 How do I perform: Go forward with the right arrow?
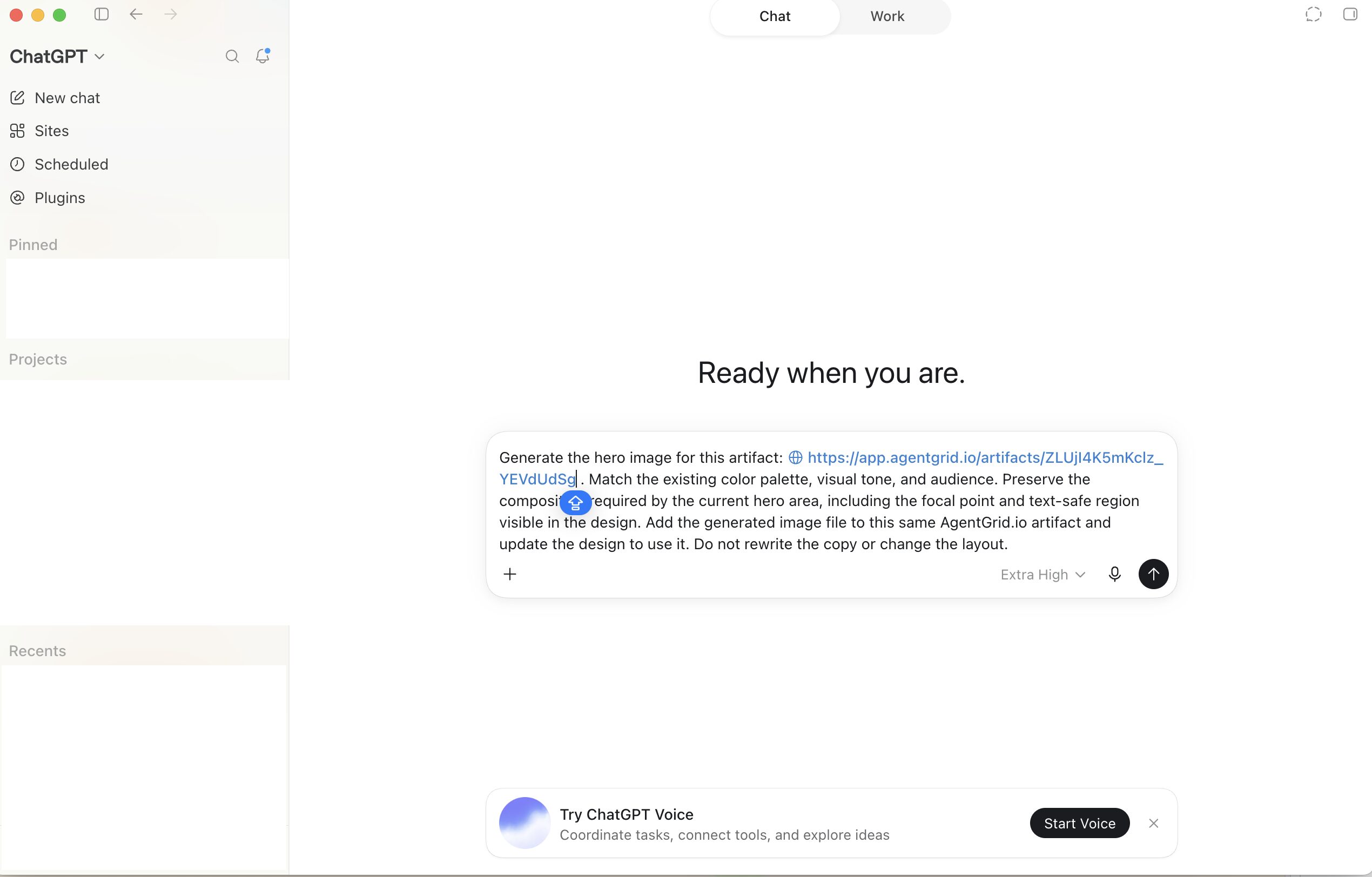coord(170,14)
